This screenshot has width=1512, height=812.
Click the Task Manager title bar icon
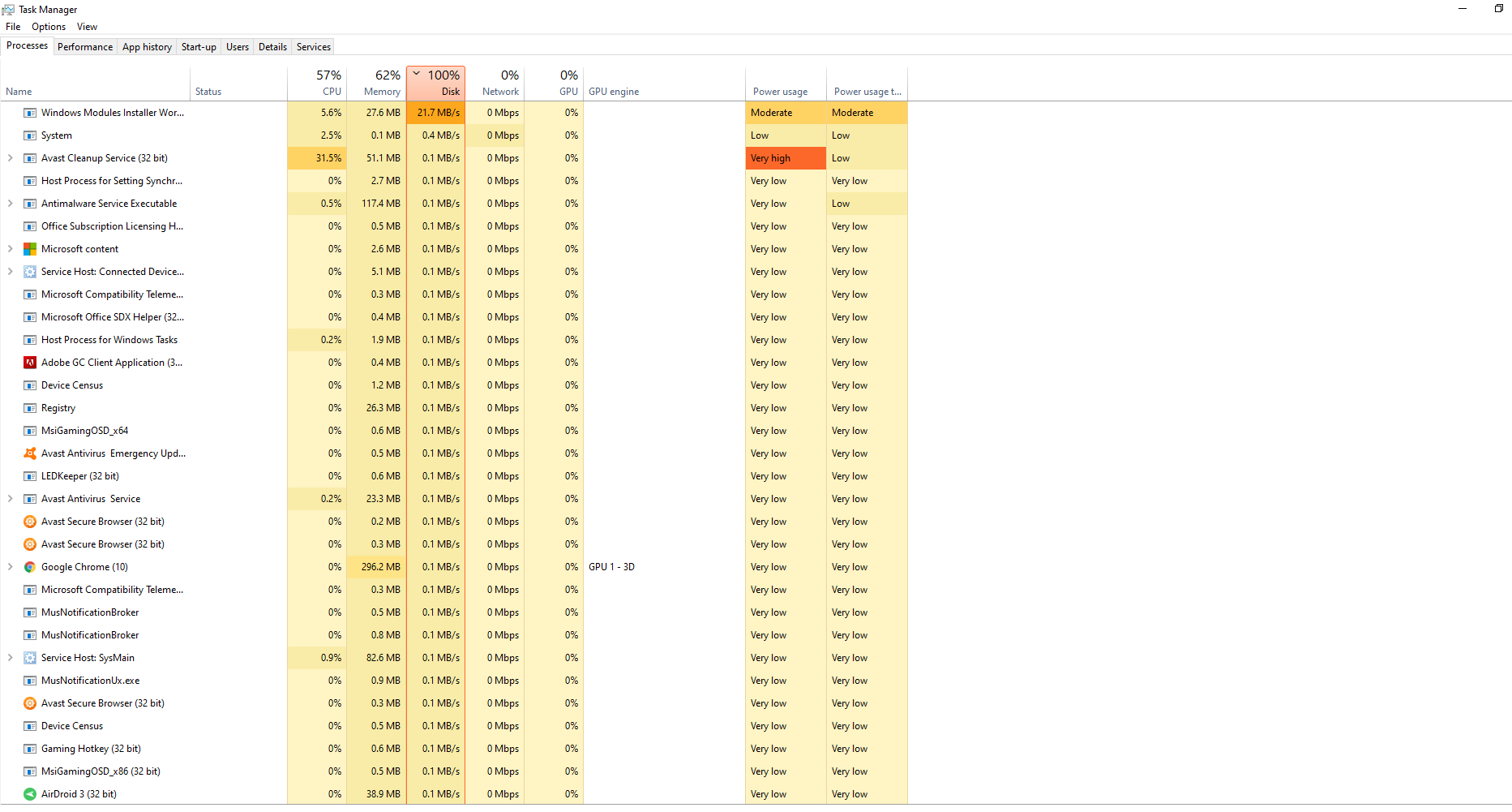[8, 9]
